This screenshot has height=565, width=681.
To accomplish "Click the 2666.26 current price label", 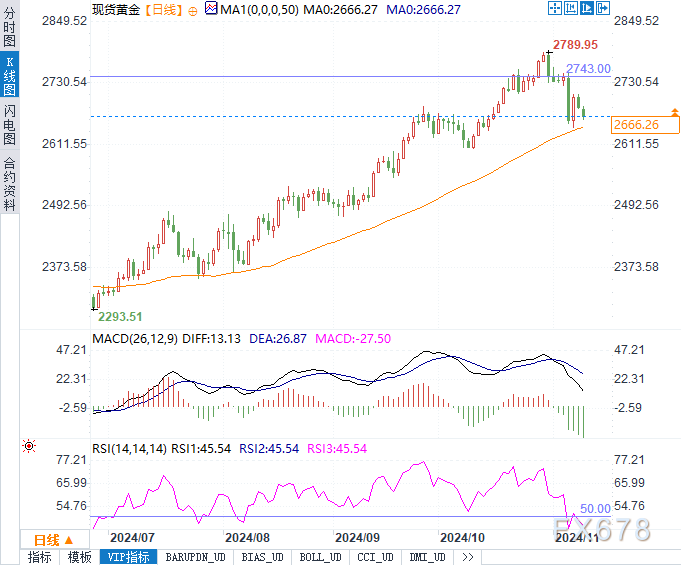I will click(x=636, y=125).
